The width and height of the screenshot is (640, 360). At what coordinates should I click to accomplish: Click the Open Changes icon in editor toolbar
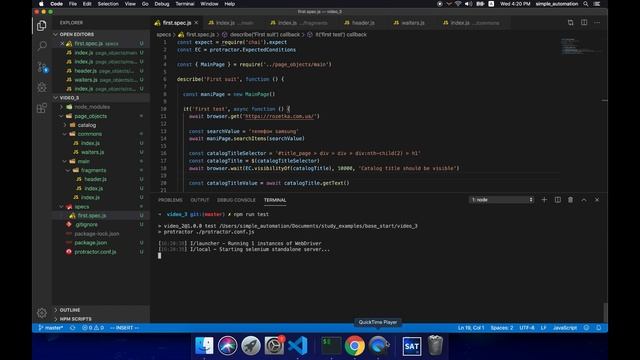(x=570, y=23)
